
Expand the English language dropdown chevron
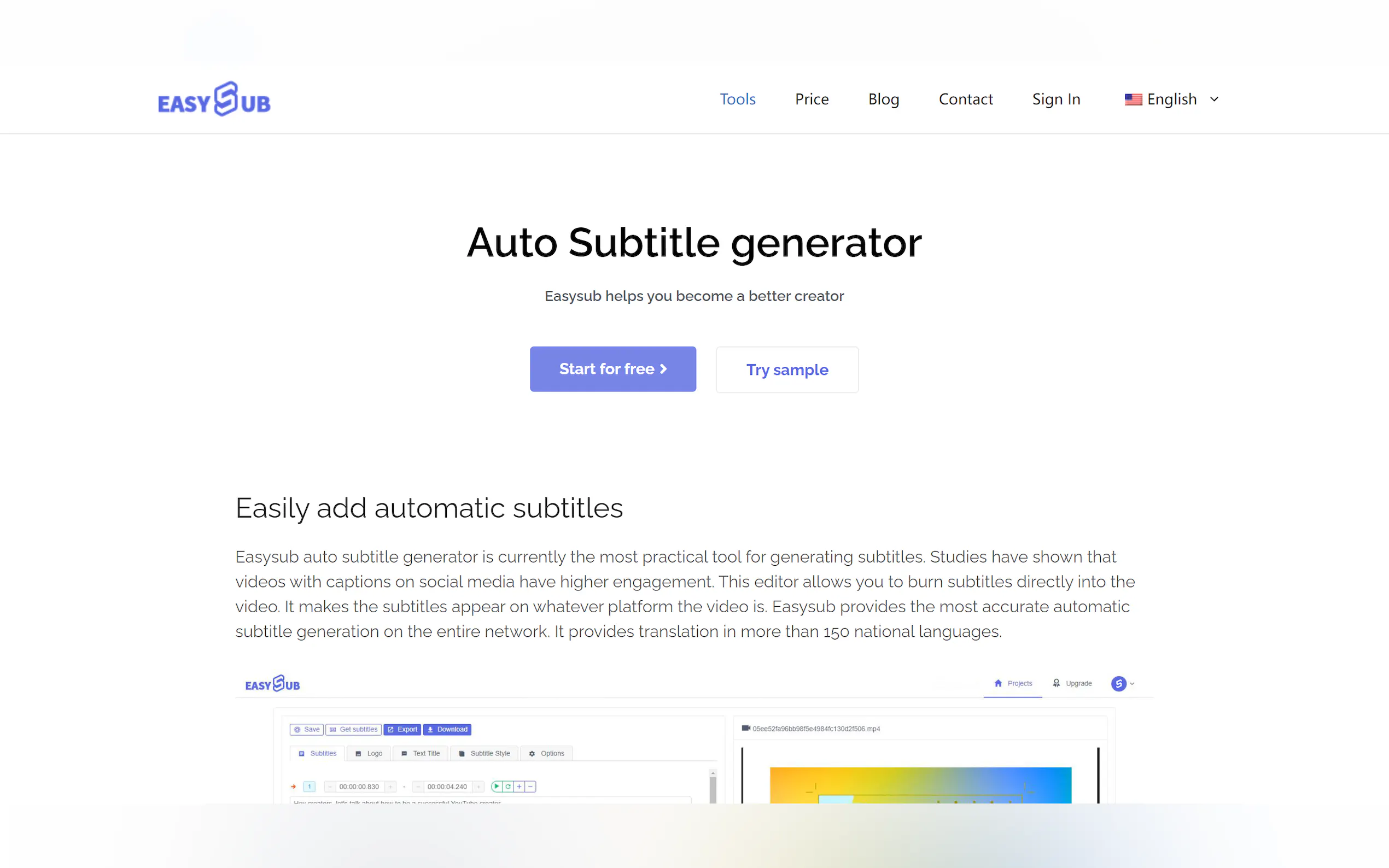pos(1214,99)
